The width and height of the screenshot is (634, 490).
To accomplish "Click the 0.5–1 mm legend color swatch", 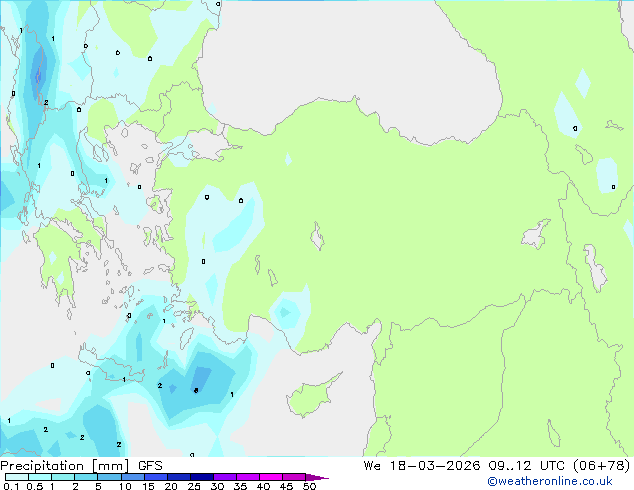I will [x=40, y=477].
